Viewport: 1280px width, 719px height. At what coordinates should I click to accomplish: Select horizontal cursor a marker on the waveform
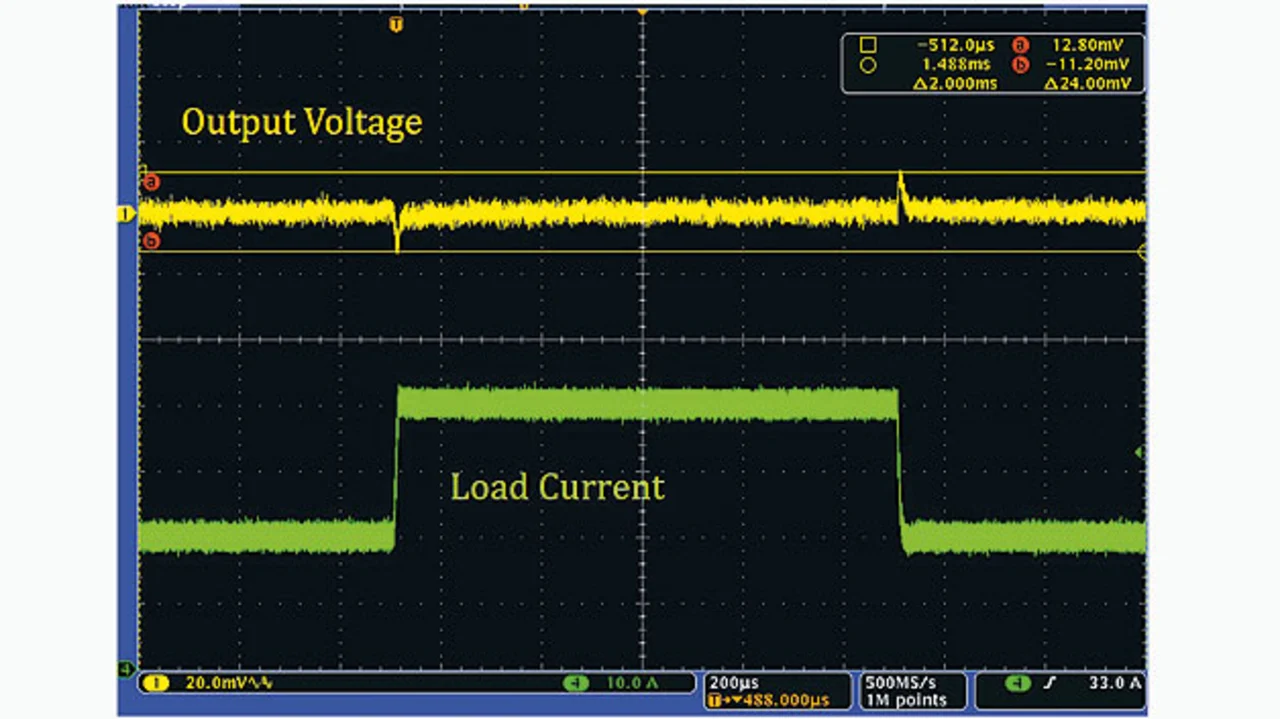pos(151,182)
